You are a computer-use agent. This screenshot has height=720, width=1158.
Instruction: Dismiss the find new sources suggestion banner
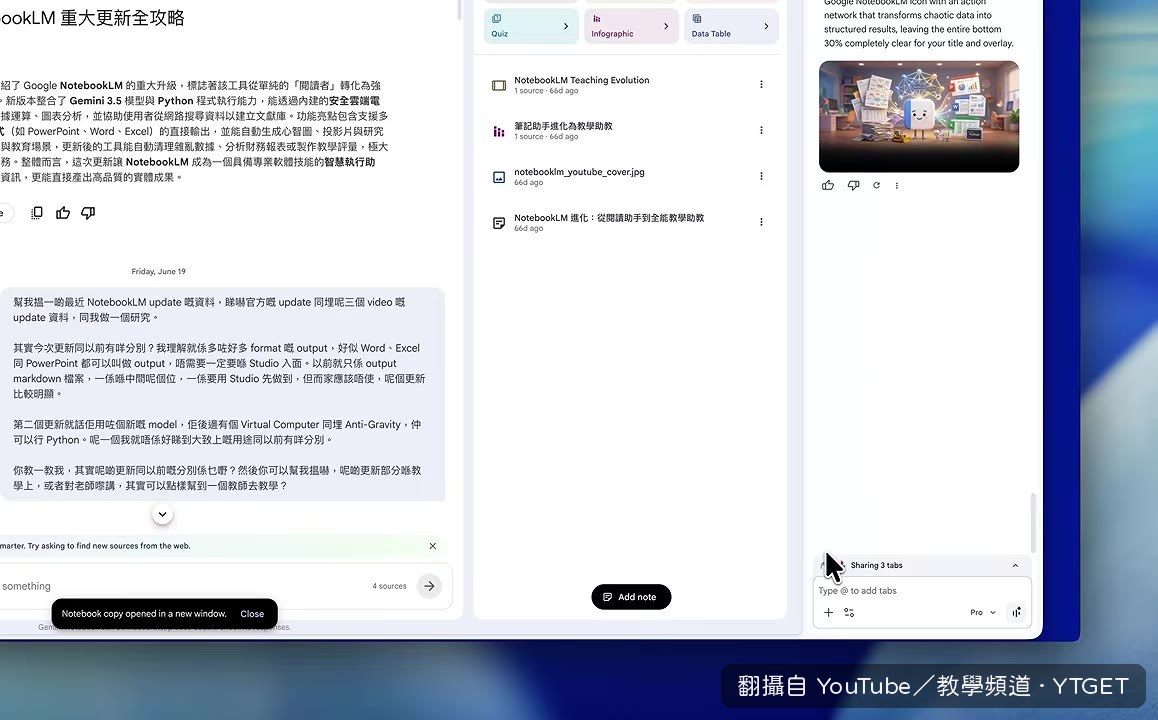[x=433, y=546]
